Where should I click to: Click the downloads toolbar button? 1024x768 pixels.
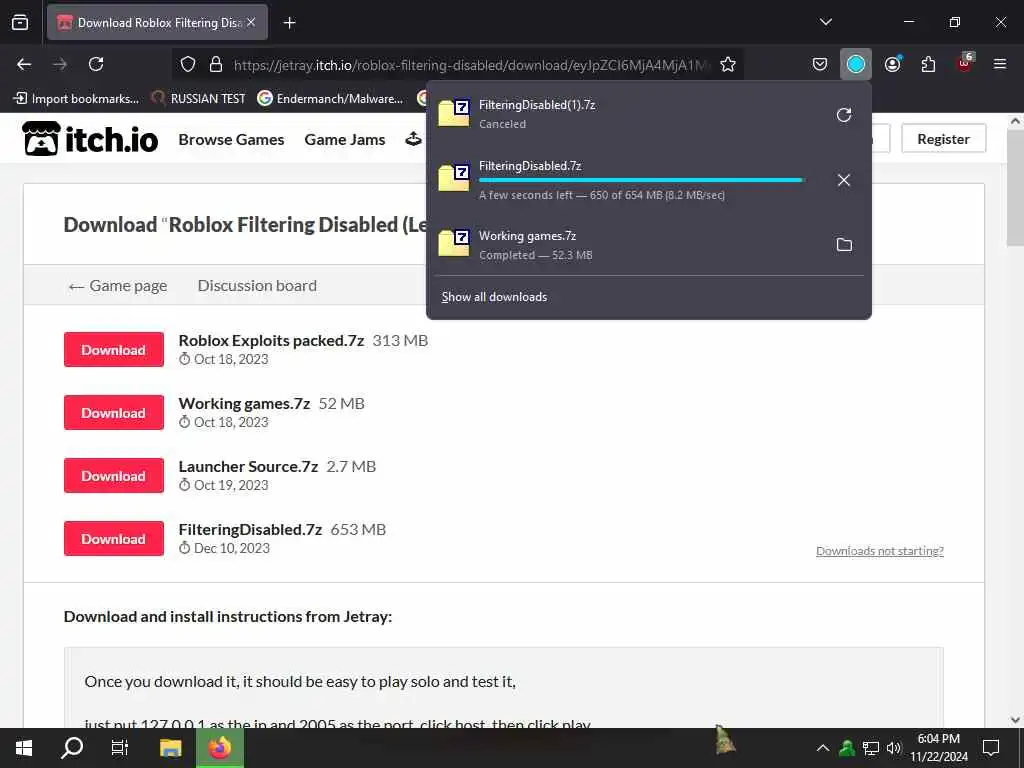pyautogui.click(x=856, y=64)
